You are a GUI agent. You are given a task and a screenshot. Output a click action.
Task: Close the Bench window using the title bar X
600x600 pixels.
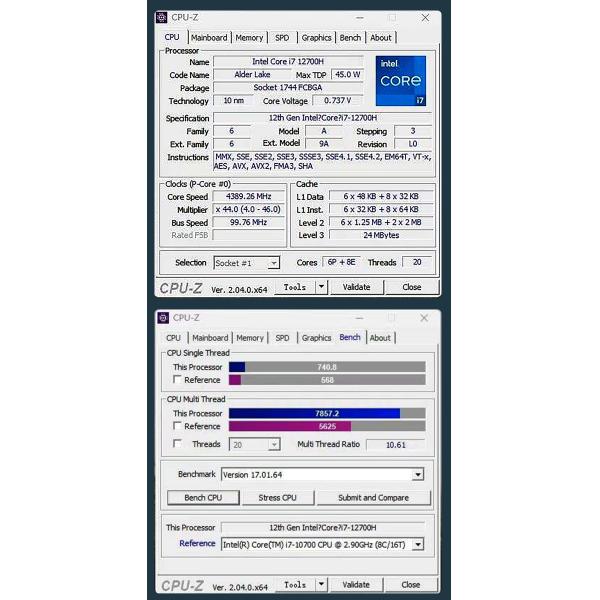tap(426, 317)
